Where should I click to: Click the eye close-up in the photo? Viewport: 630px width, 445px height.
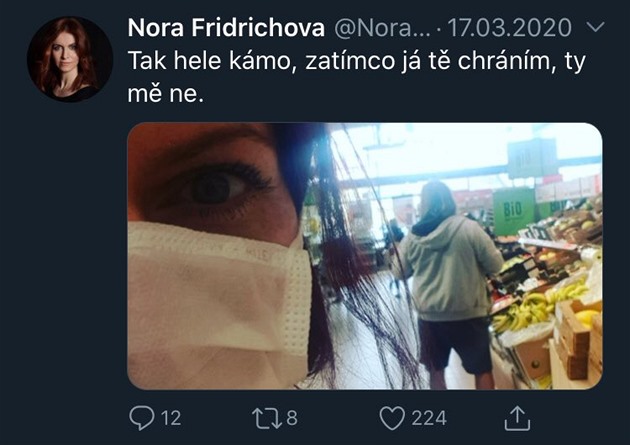(215, 187)
